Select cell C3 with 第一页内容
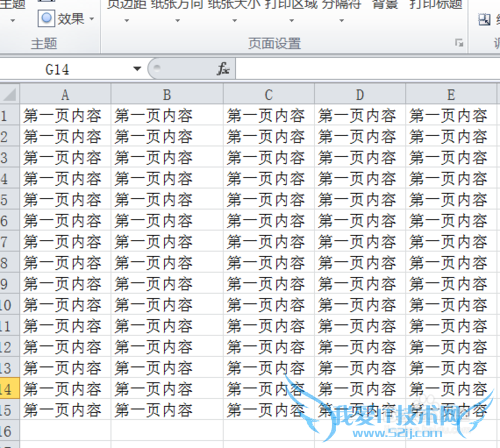The image size is (500, 448). (x=269, y=158)
